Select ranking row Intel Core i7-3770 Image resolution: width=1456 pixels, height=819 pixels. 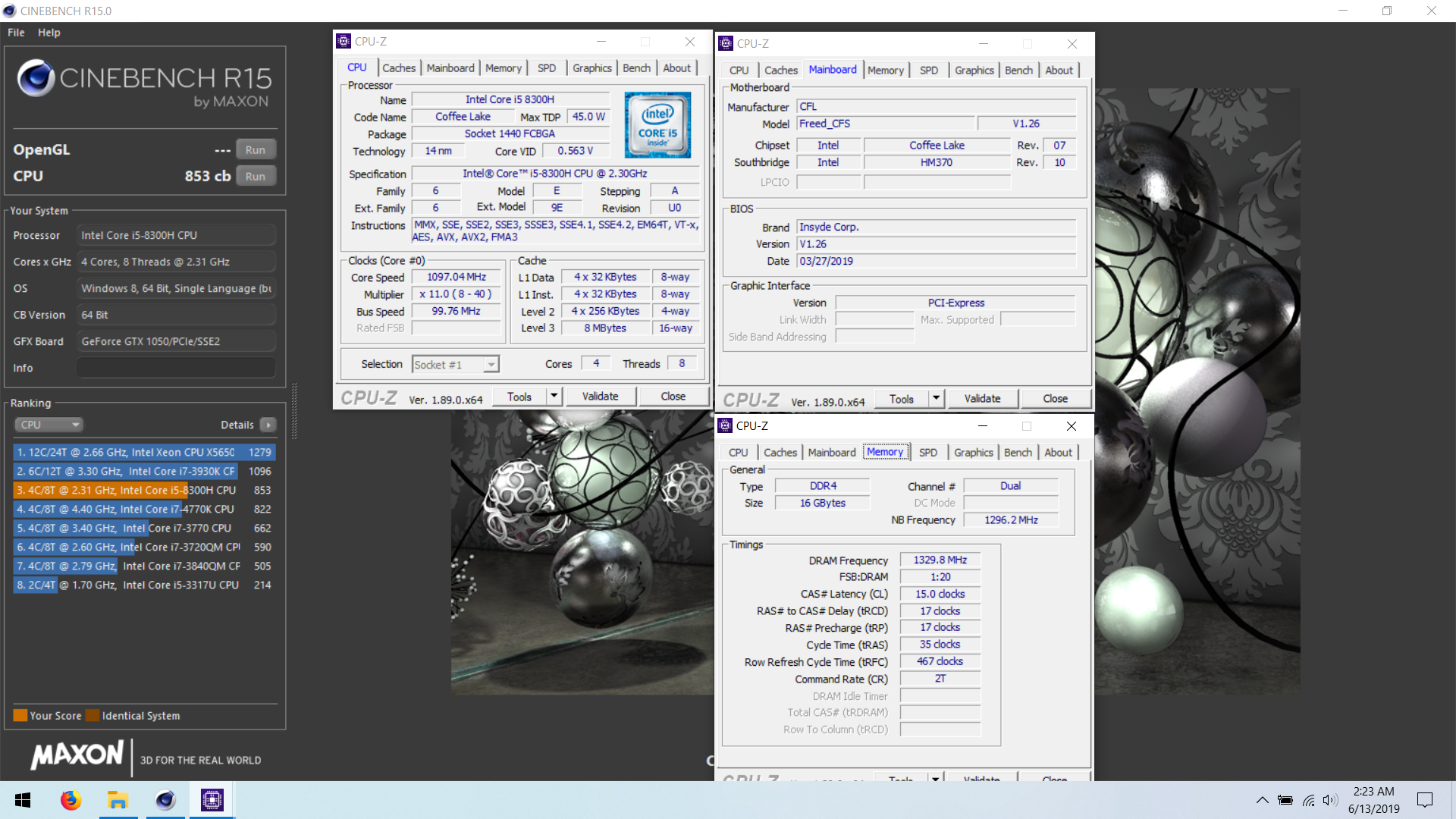[144, 528]
